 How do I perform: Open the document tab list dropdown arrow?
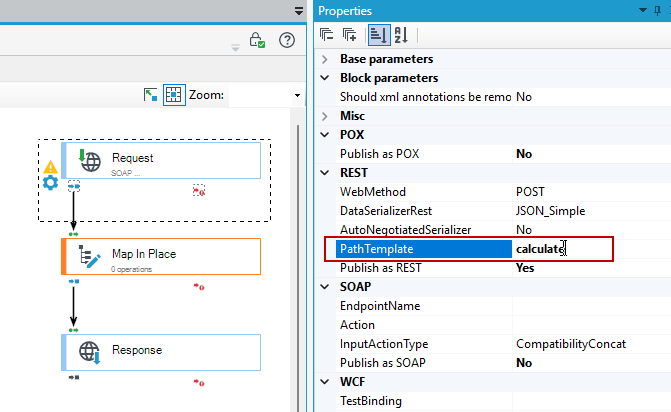point(299,11)
